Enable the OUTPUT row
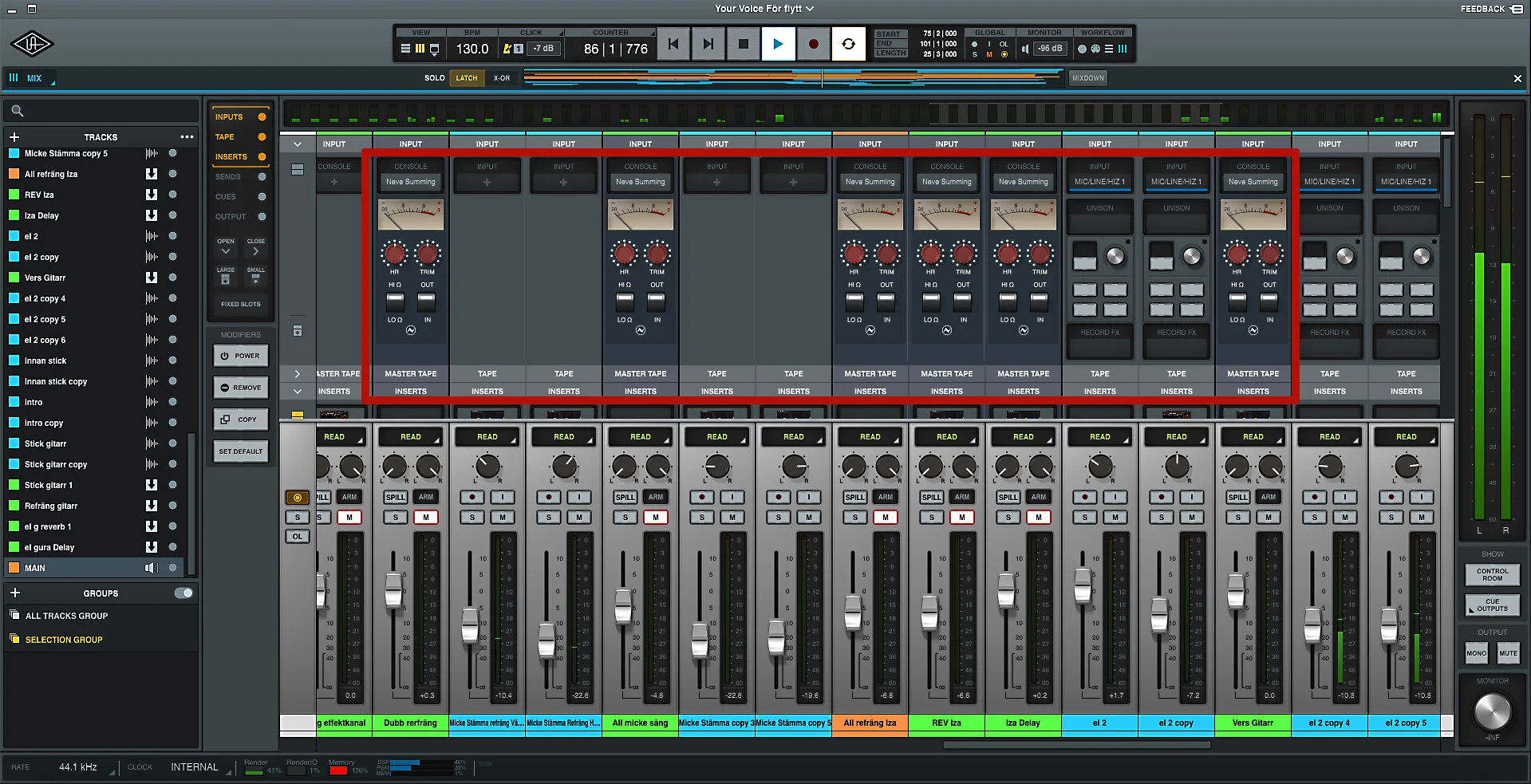The width and height of the screenshot is (1531, 784). click(x=261, y=217)
